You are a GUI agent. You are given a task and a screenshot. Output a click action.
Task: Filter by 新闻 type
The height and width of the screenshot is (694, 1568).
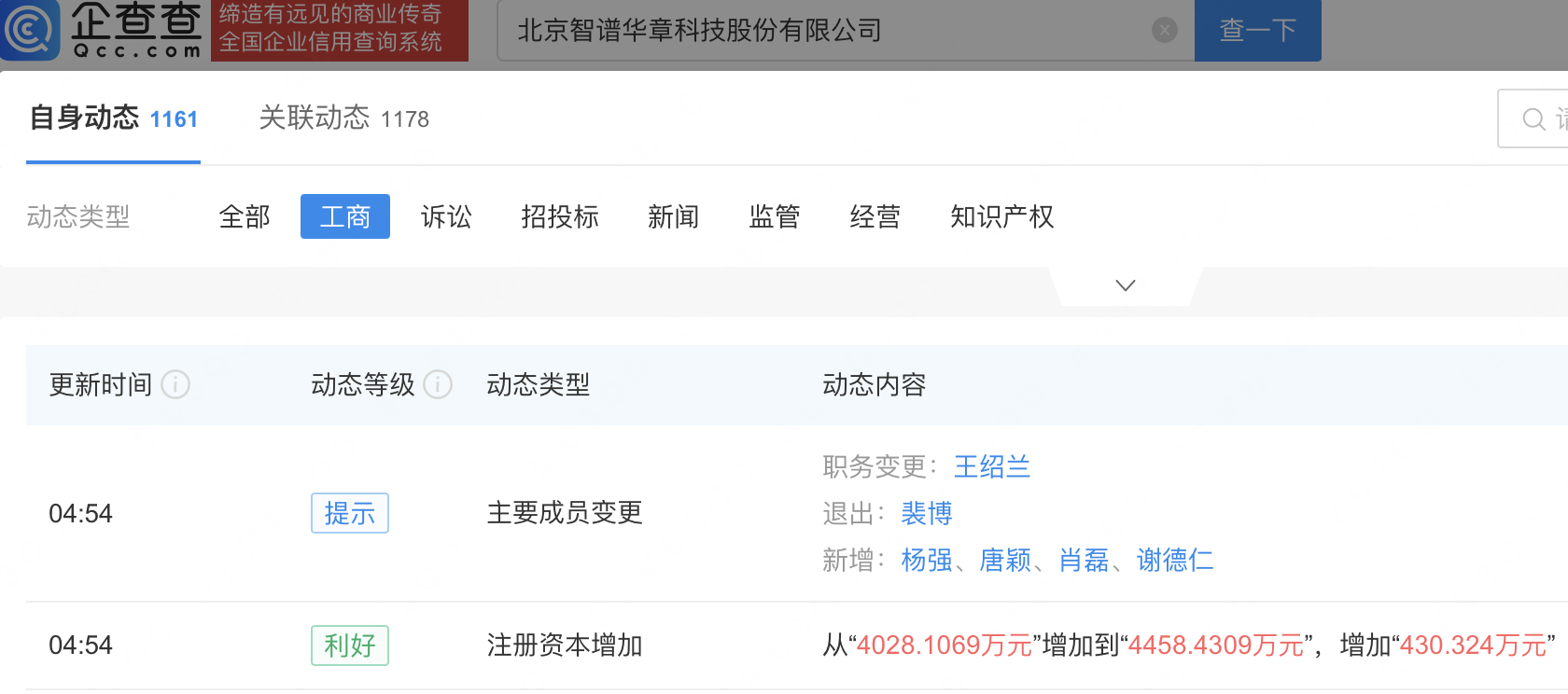(674, 216)
